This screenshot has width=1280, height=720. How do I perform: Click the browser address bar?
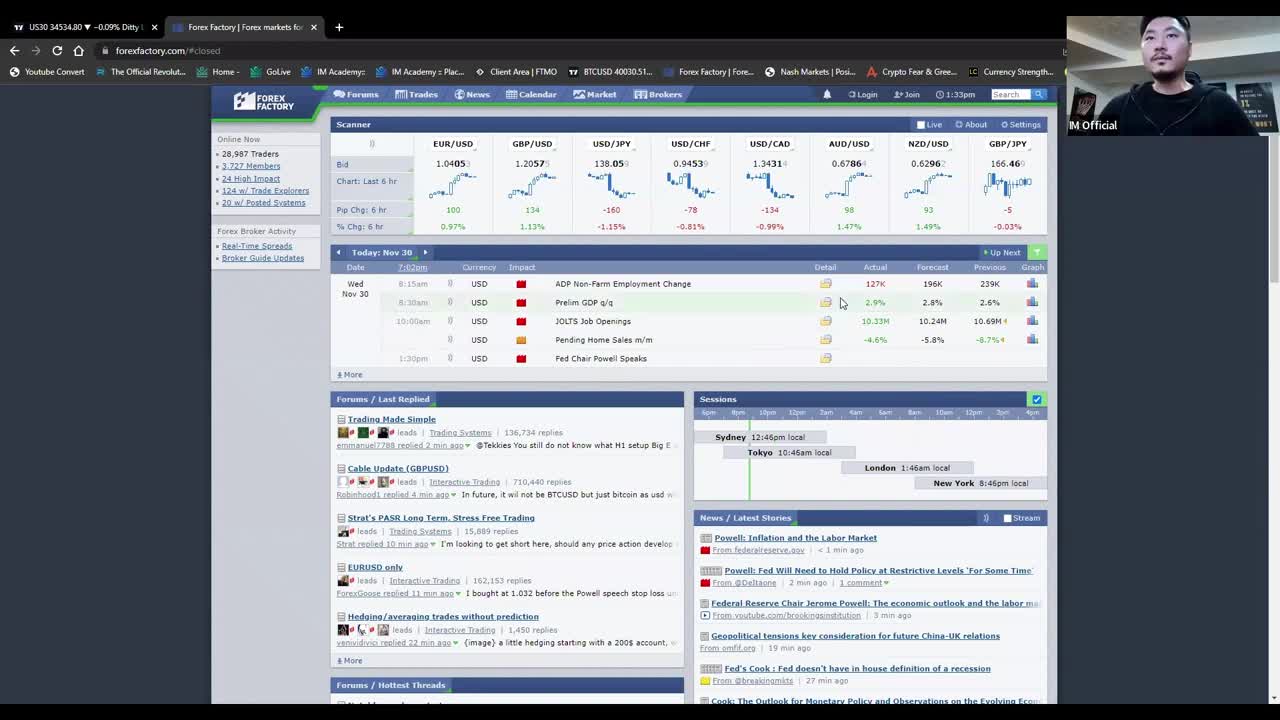click(x=580, y=50)
